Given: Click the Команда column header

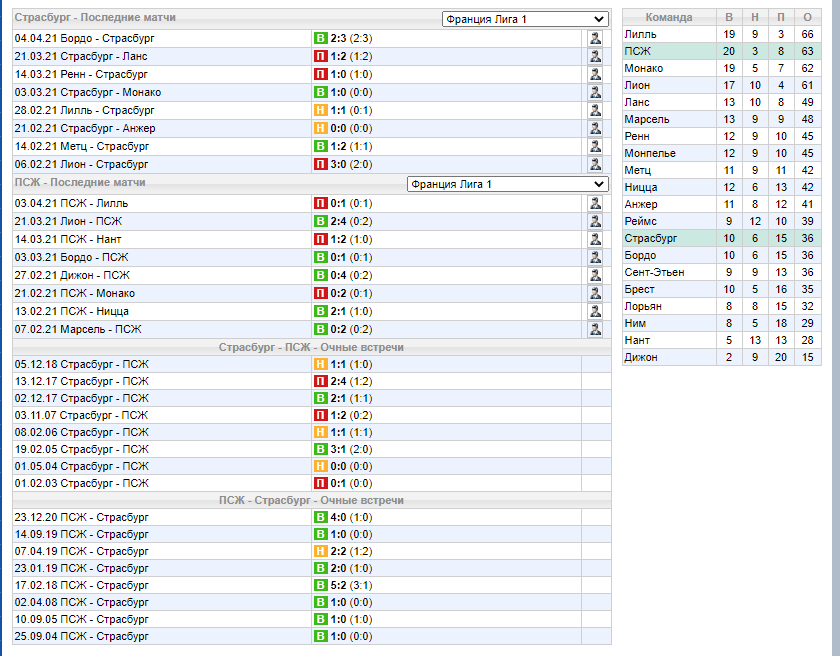Looking at the screenshot, I should [x=669, y=17].
